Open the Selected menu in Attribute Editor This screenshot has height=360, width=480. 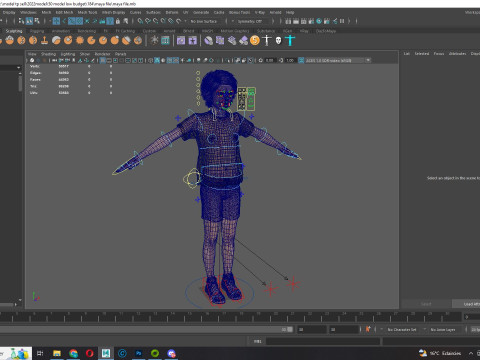click(422, 54)
